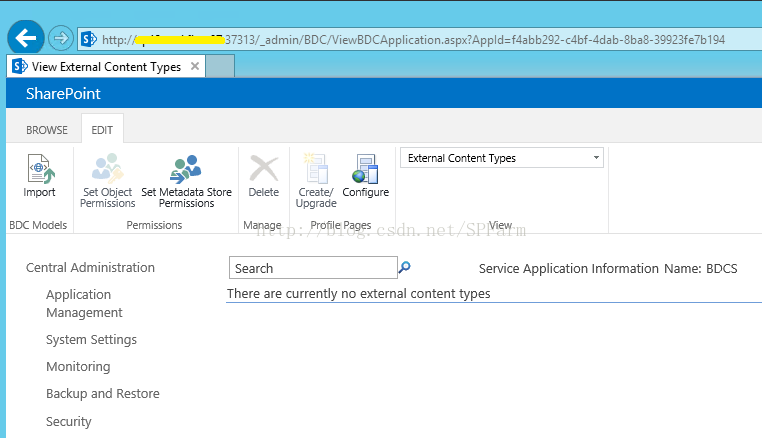Click the search magnifier icon

[x=404, y=267]
